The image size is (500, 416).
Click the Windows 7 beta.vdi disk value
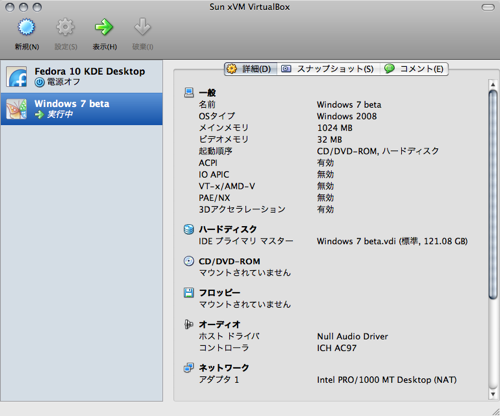coord(392,241)
